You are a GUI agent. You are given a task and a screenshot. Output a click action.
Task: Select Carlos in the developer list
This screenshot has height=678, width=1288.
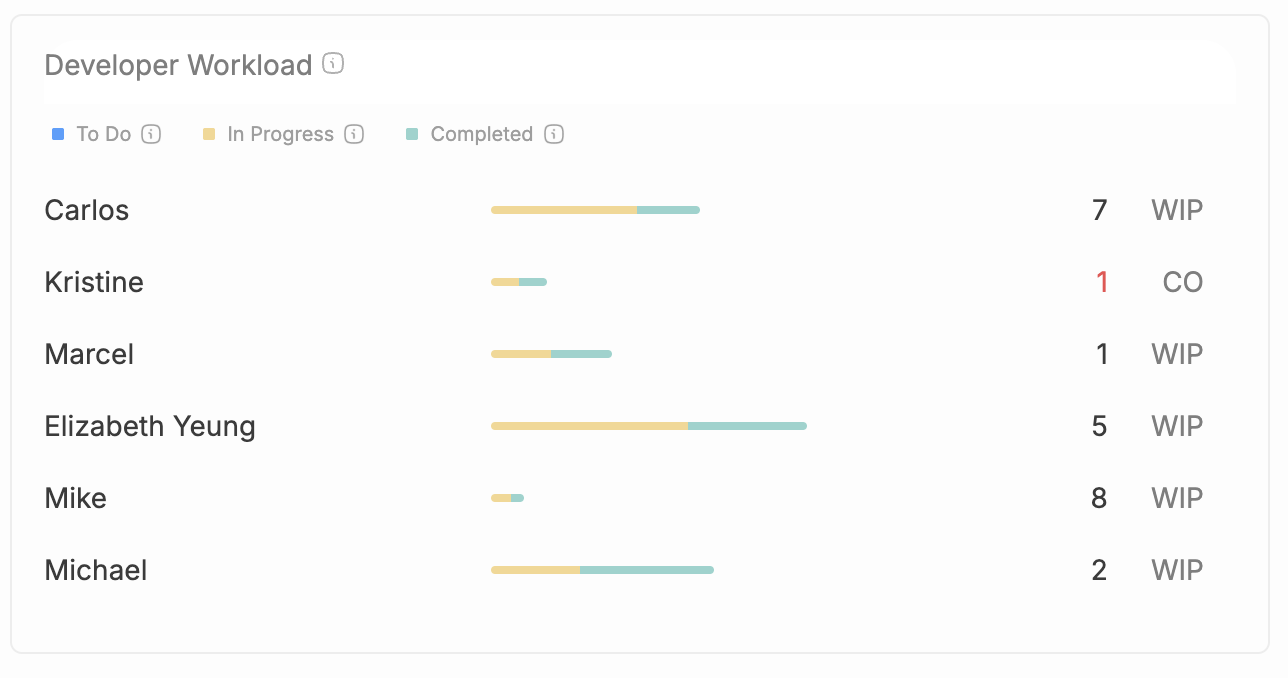(x=87, y=210)
